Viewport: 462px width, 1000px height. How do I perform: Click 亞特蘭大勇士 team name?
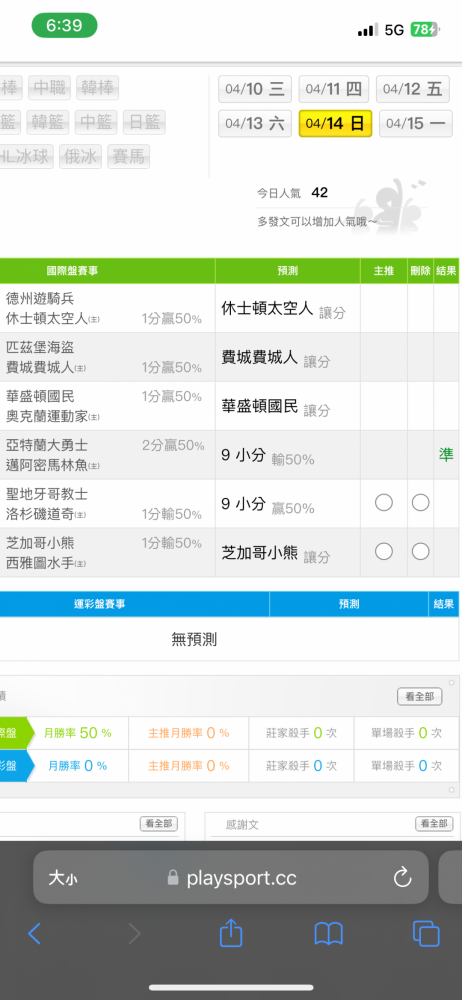47,445
